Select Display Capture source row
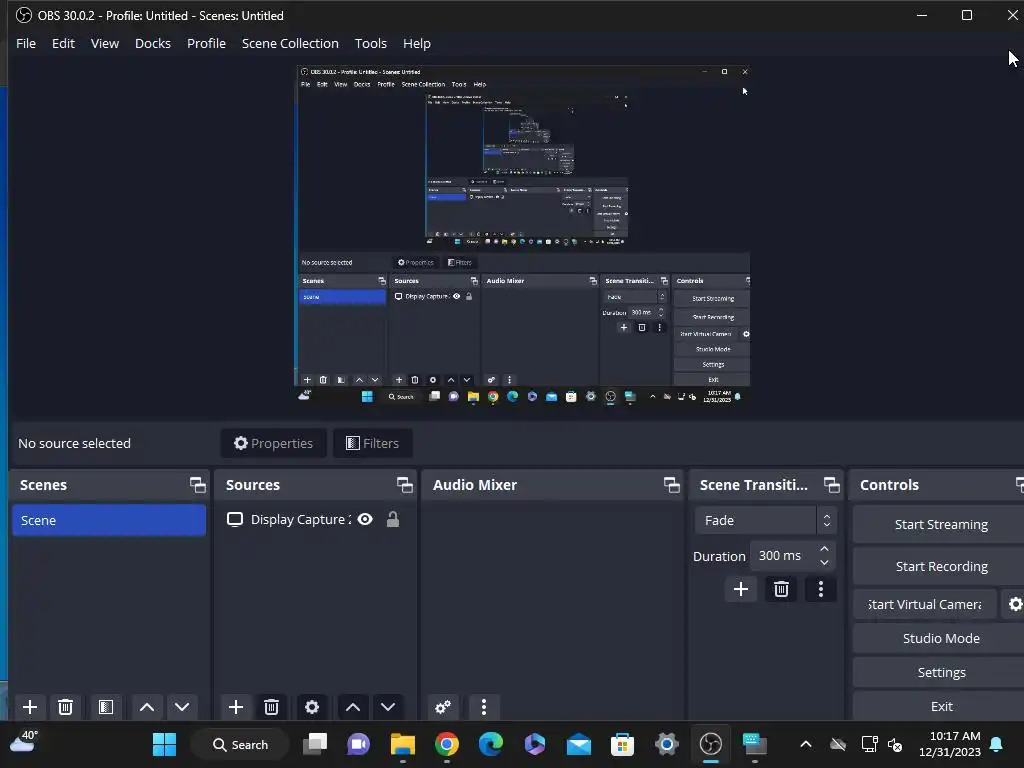Screen dimensions: 1024x768 pyautogui.click(x=315, y=519)
